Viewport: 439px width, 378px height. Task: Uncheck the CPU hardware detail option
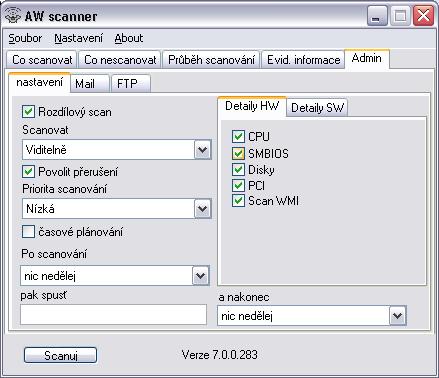238,136
